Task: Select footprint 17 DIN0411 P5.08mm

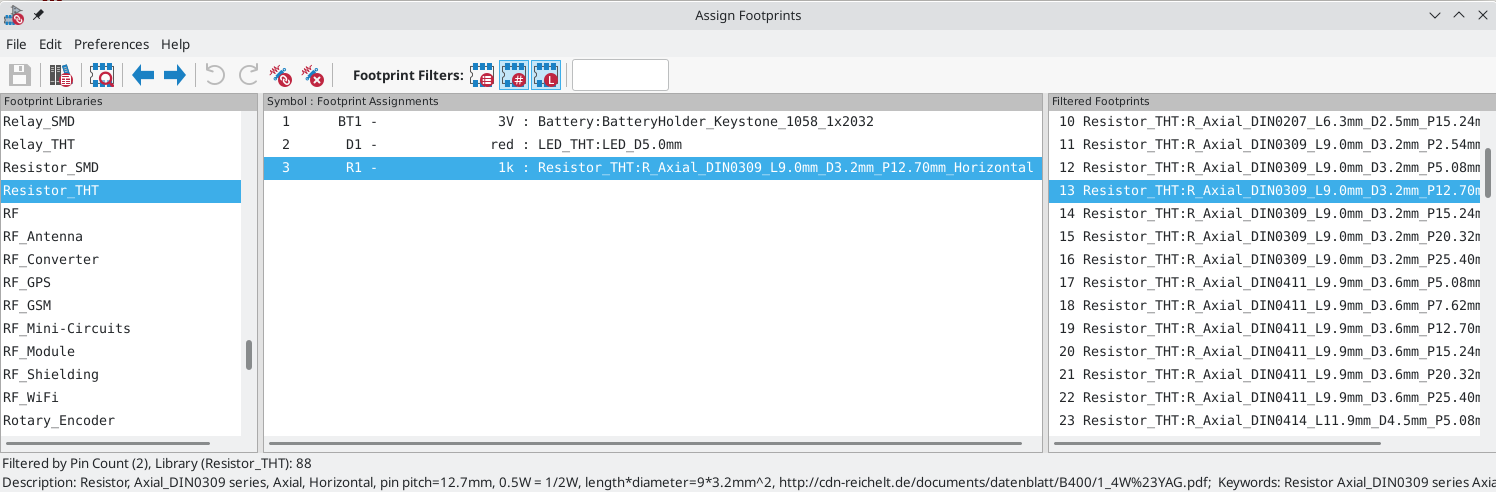Action: tap(1265, 282)
